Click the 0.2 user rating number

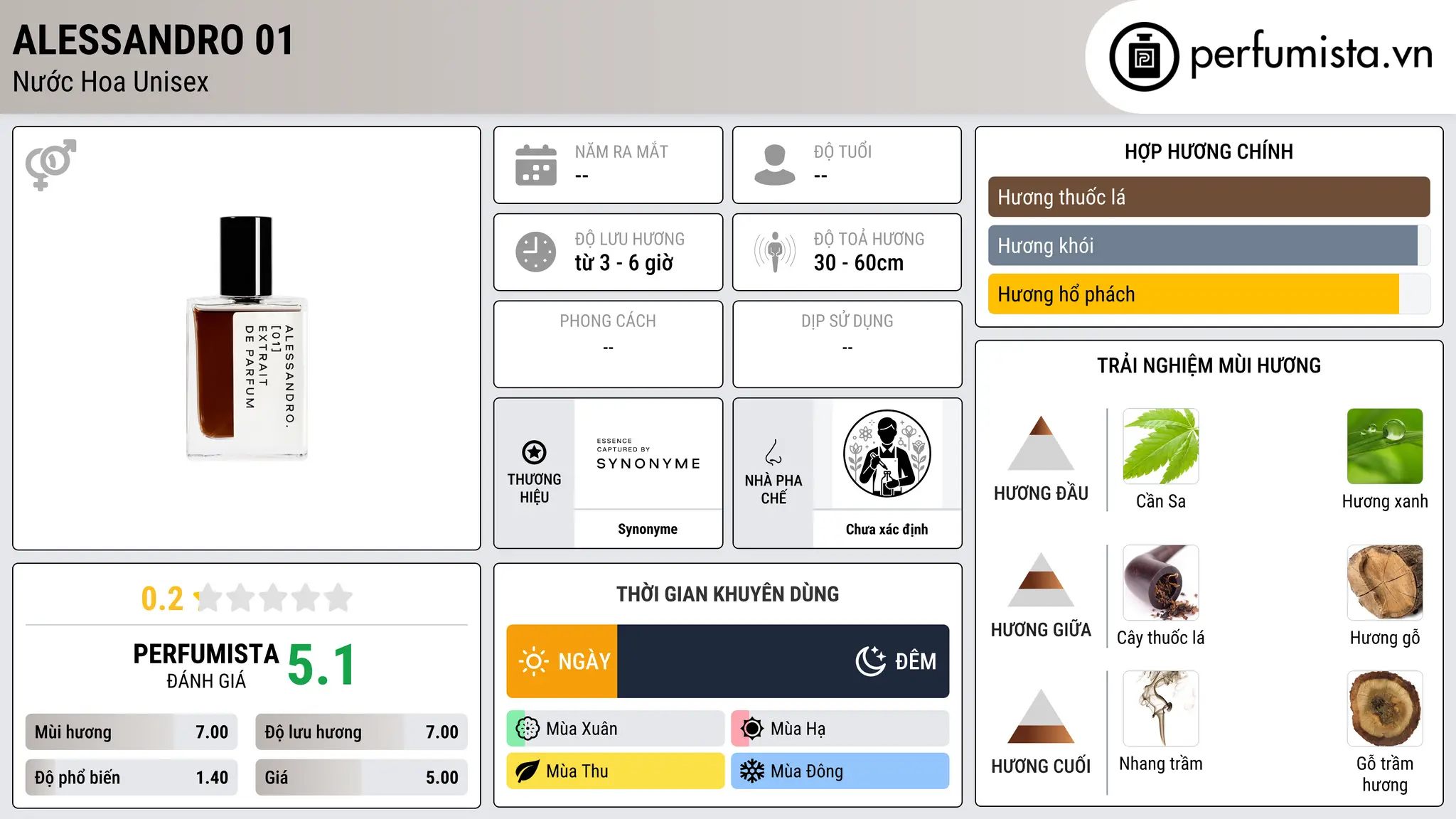coord(162,599)
